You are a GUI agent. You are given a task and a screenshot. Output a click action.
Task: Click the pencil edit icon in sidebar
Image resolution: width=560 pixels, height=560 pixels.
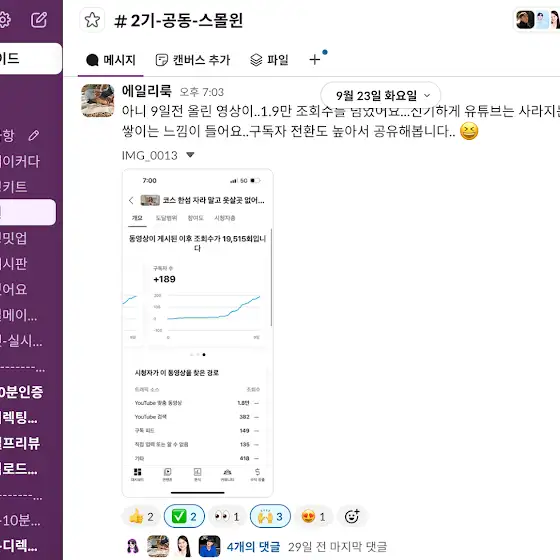pos(34,135)
